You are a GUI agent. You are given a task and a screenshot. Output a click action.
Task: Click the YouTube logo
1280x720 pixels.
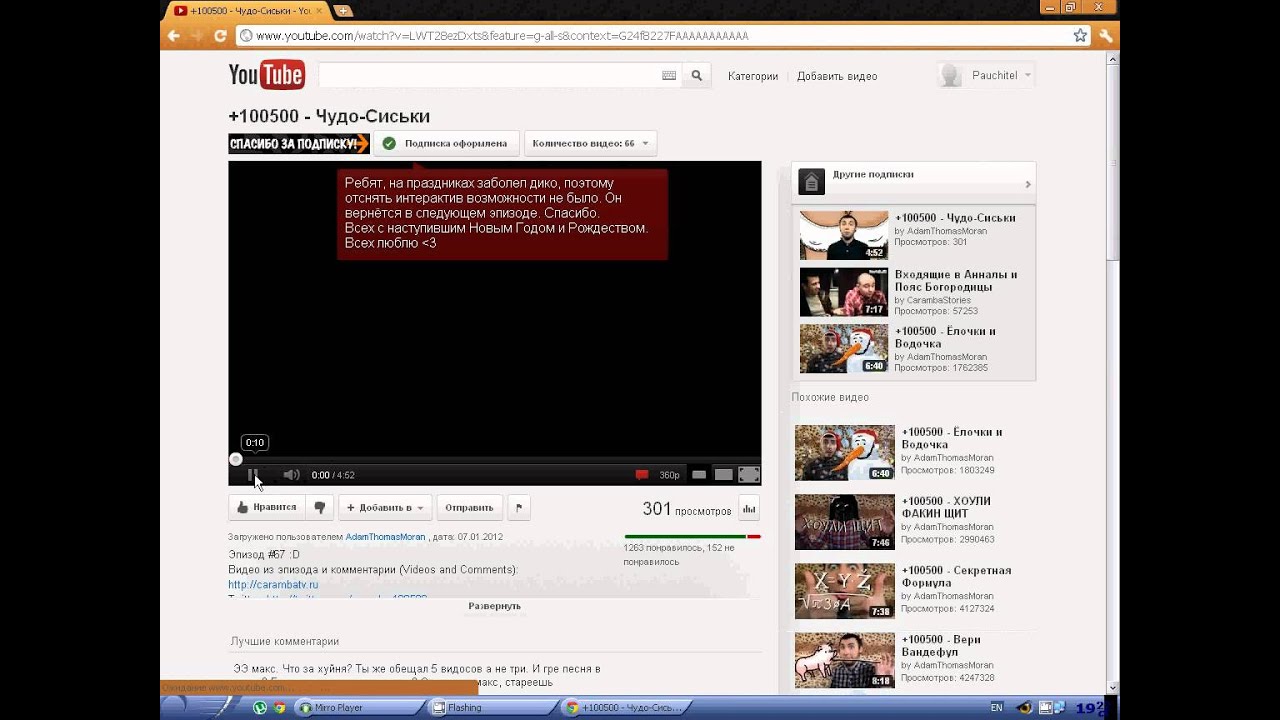click(x=266, y=75)
